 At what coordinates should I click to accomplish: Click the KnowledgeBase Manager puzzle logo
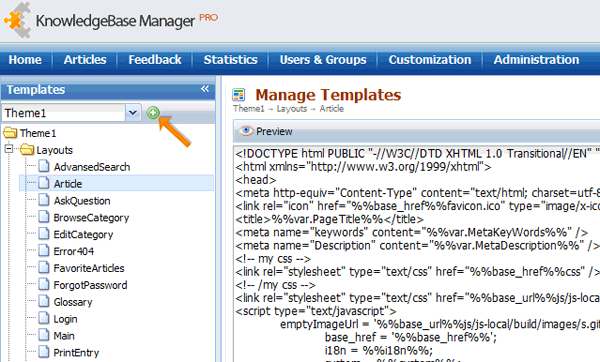coord(17,20)
